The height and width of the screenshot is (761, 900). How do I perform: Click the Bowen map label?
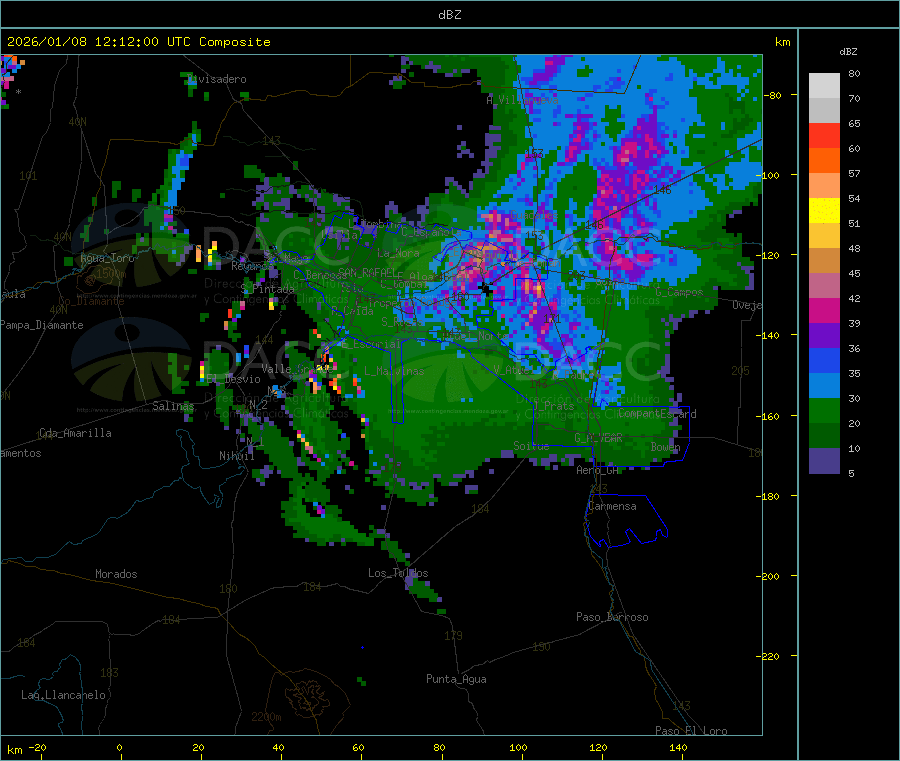(665, 446)
